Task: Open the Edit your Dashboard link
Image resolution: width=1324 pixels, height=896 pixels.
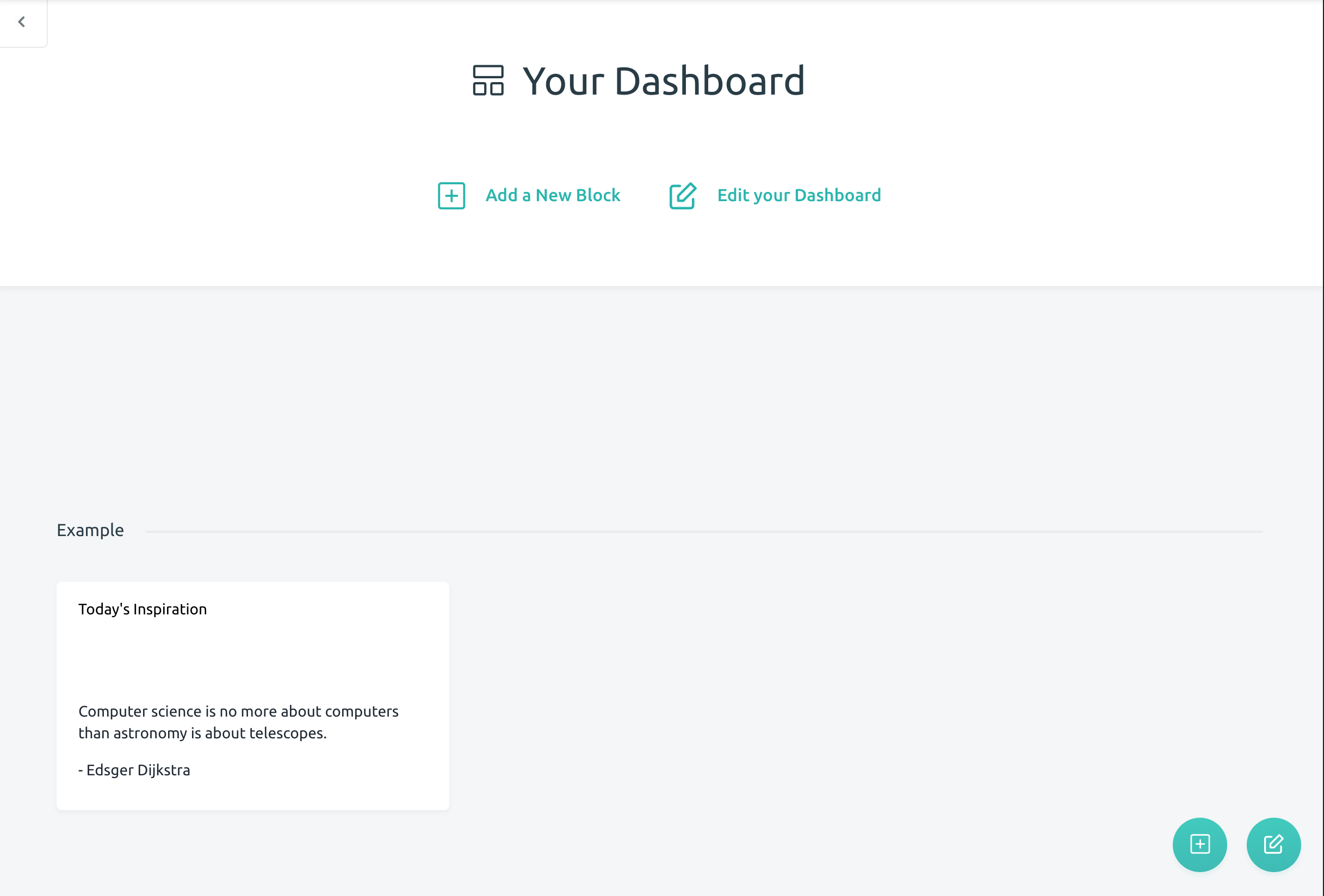Action: [798, 195]
